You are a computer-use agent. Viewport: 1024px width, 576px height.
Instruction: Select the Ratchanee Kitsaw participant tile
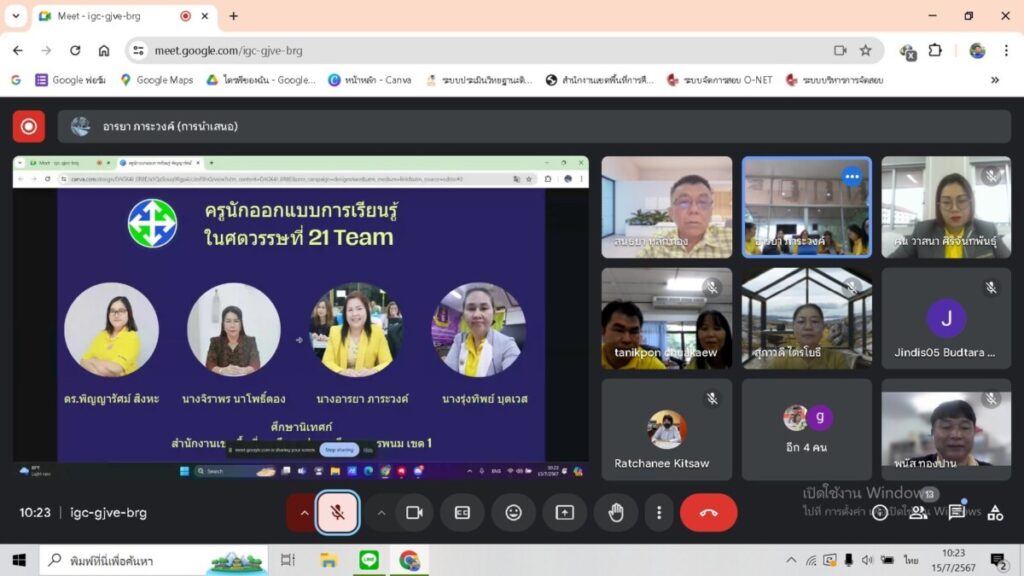(x=666, y=429)
